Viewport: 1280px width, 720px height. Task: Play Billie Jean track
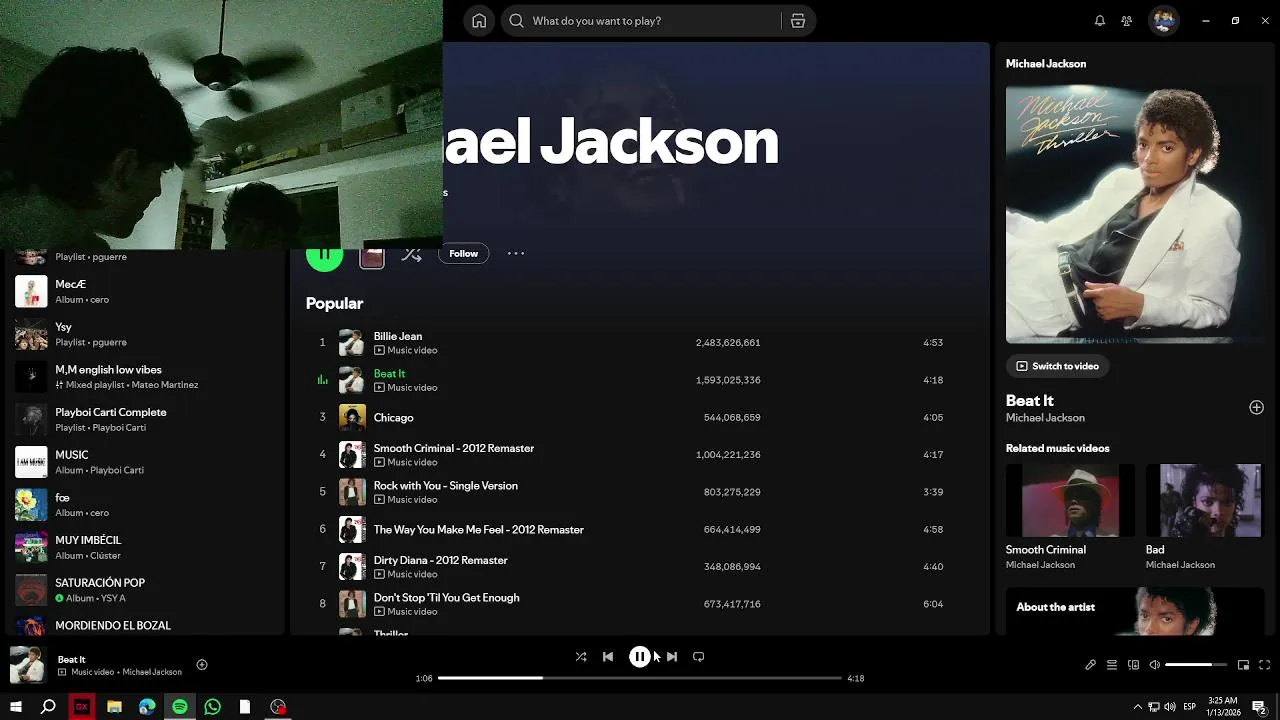tap(640, 342)
